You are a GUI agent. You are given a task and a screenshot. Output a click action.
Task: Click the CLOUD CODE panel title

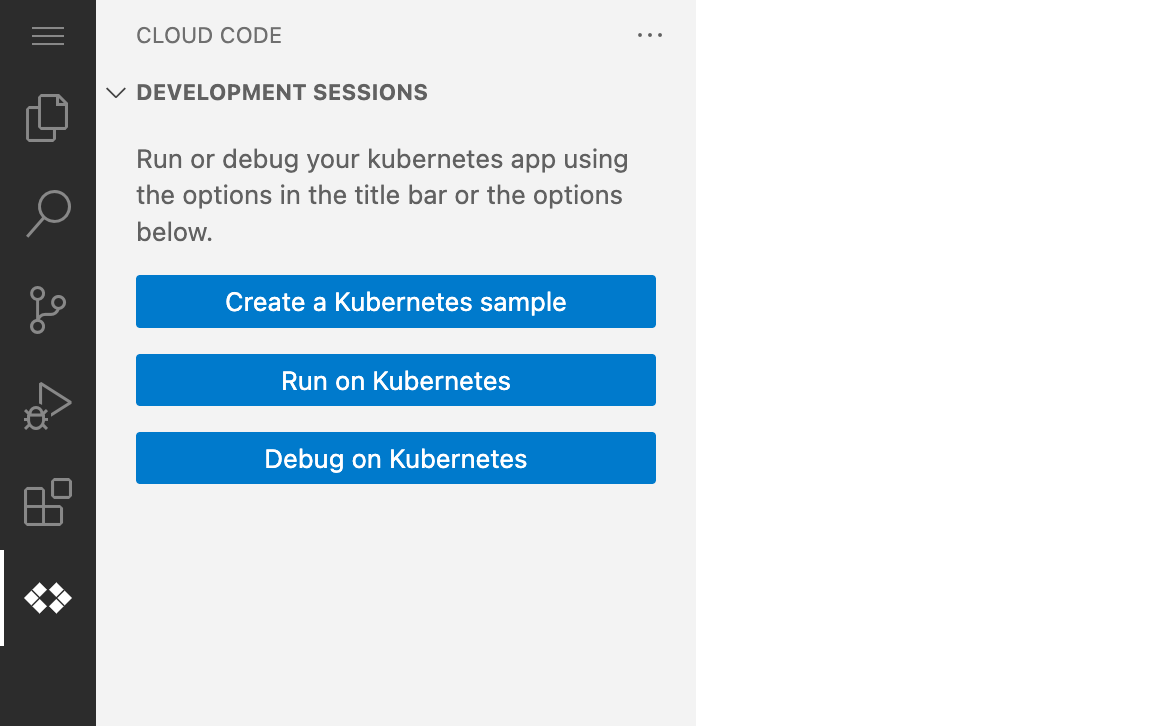(209, 35)
